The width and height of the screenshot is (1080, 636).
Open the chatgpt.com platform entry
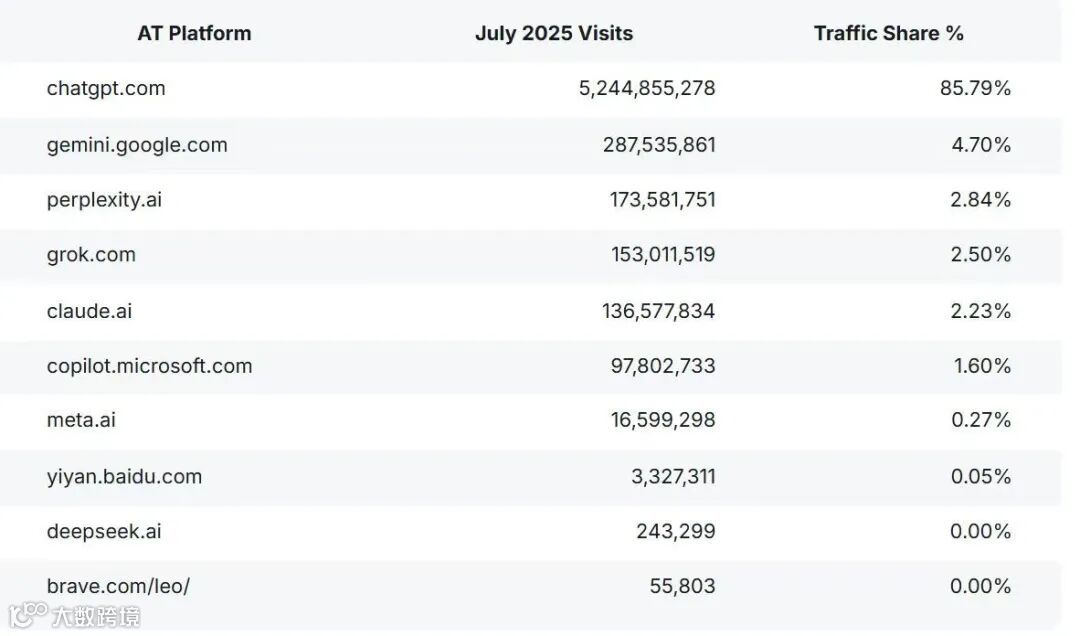tap(106, 88)
